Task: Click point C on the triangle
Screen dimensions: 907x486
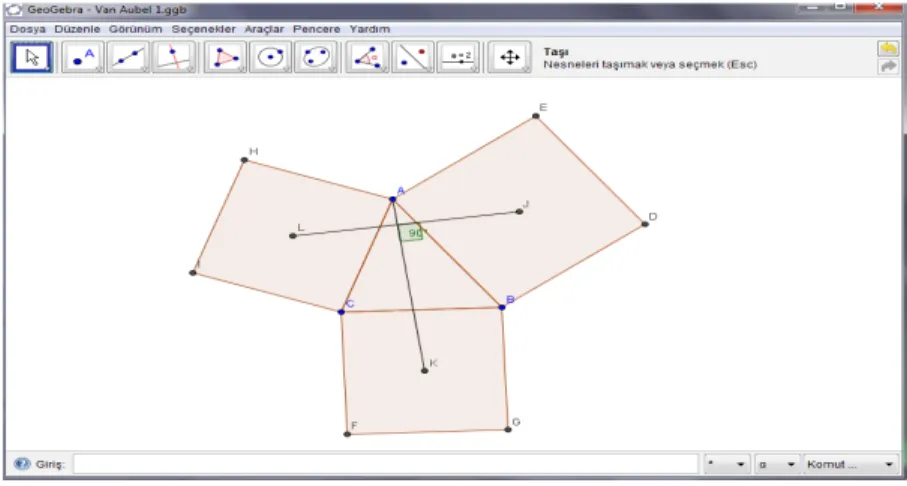Action: 341,312
